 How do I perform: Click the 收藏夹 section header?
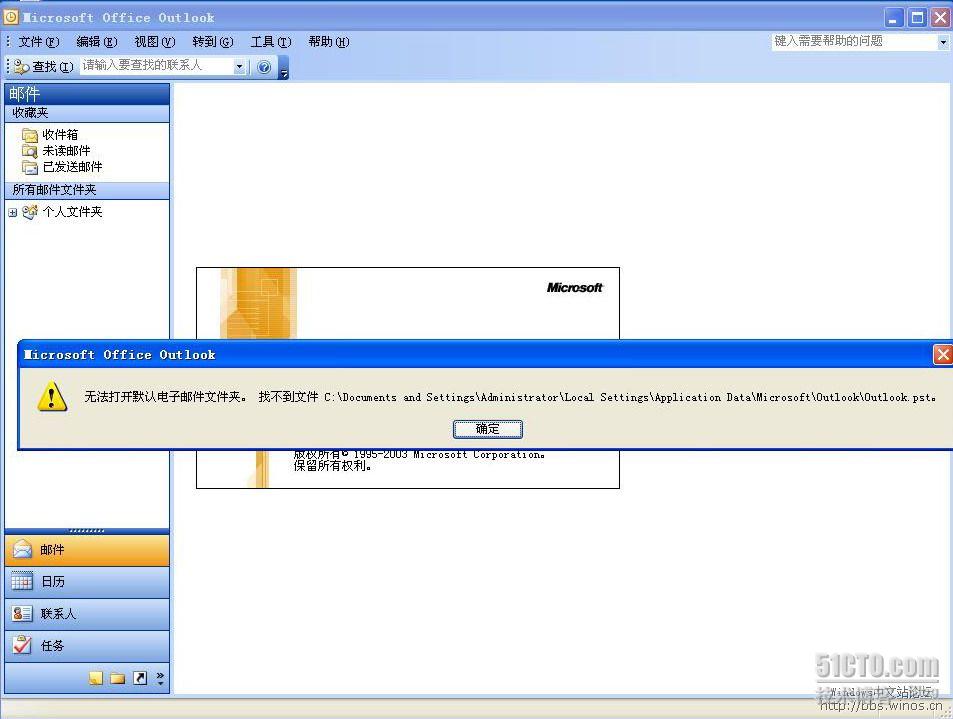[87, 113]
